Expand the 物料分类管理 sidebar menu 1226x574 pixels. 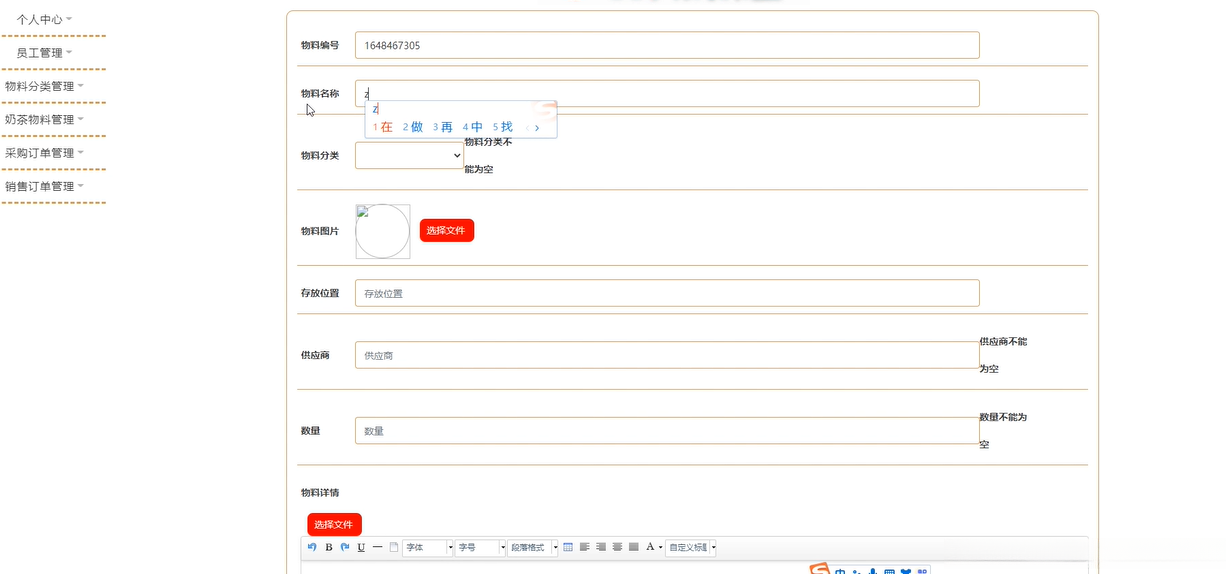click(45, 86)
